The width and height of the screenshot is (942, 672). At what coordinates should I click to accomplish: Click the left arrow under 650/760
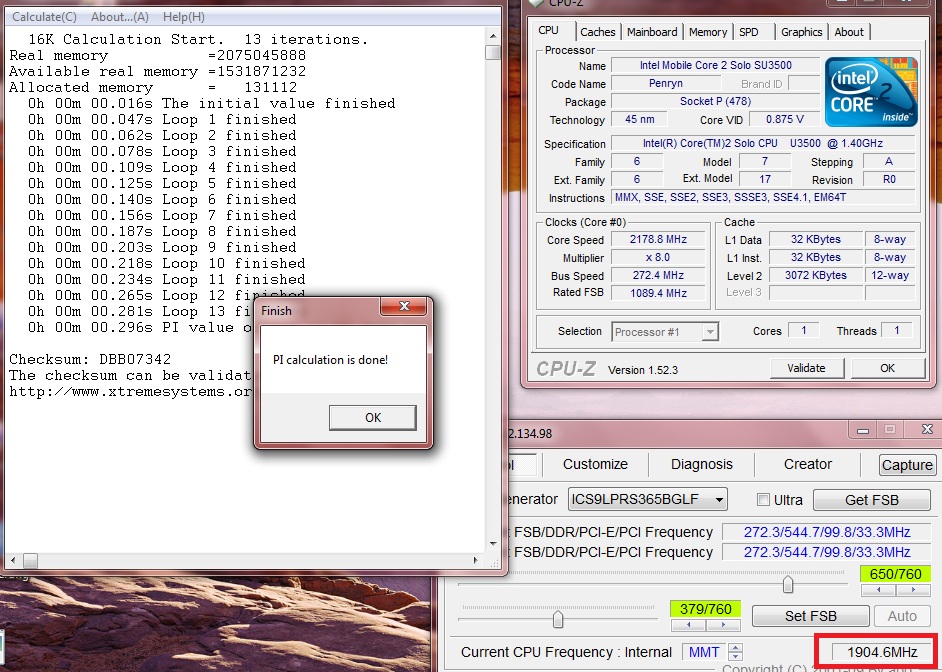tap(878, 590)
